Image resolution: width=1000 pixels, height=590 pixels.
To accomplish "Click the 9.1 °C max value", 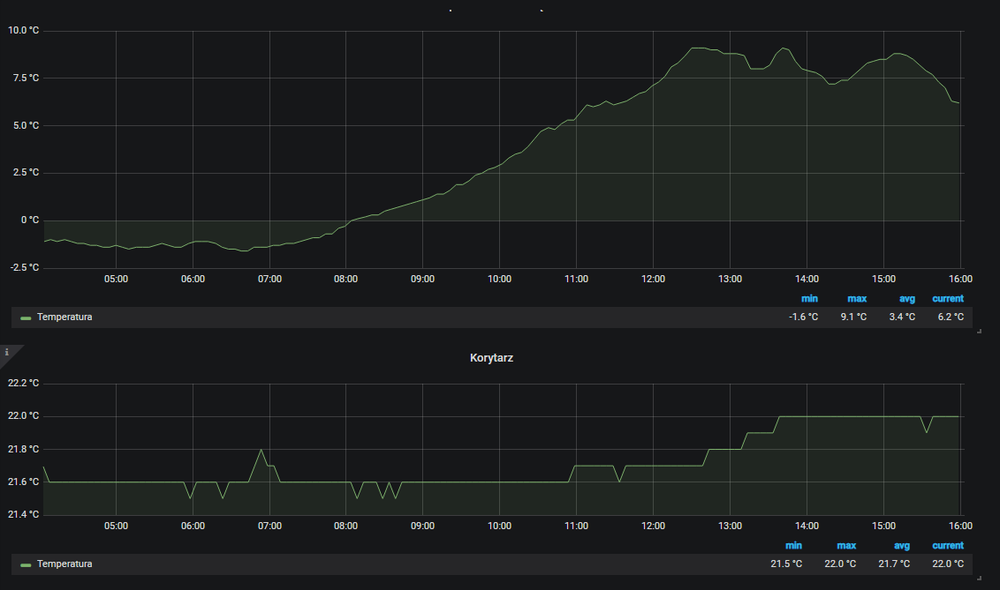I will coord(853,317).
